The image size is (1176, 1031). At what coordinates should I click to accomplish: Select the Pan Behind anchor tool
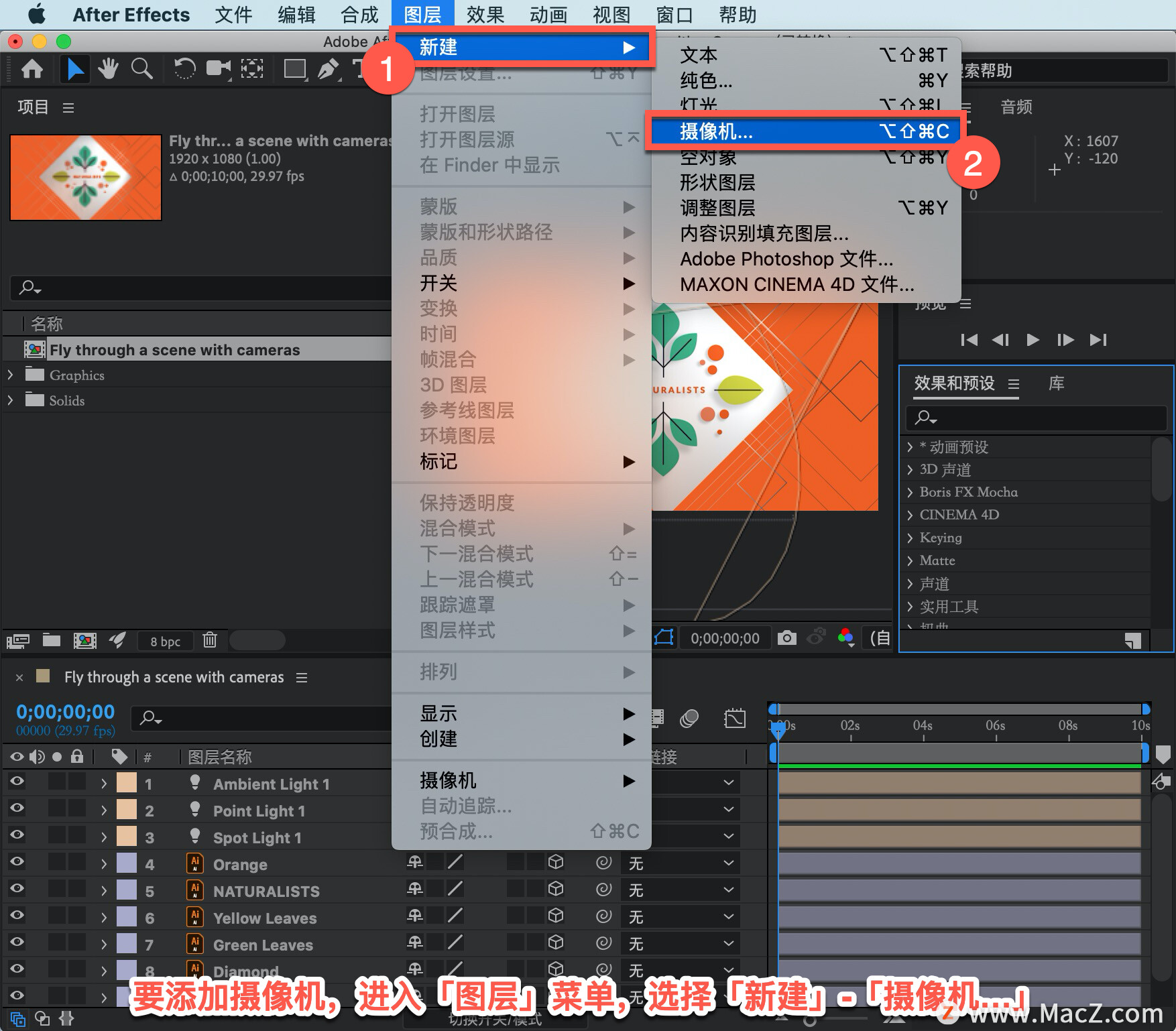pyautogui.click(x=252, y=69)
